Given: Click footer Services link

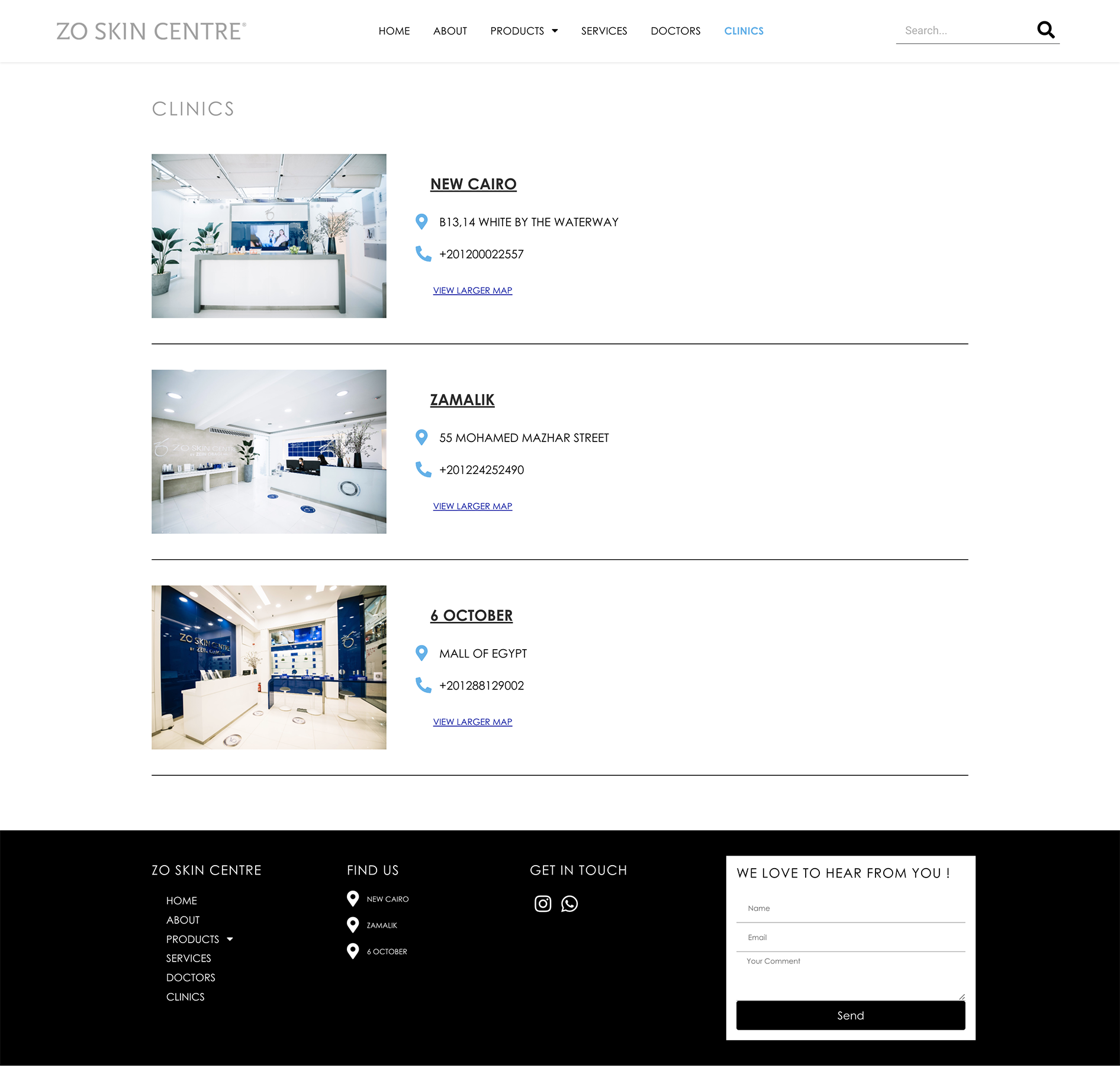Looking at the screenshot, I should pyautogui.click(x=189, y=958).
